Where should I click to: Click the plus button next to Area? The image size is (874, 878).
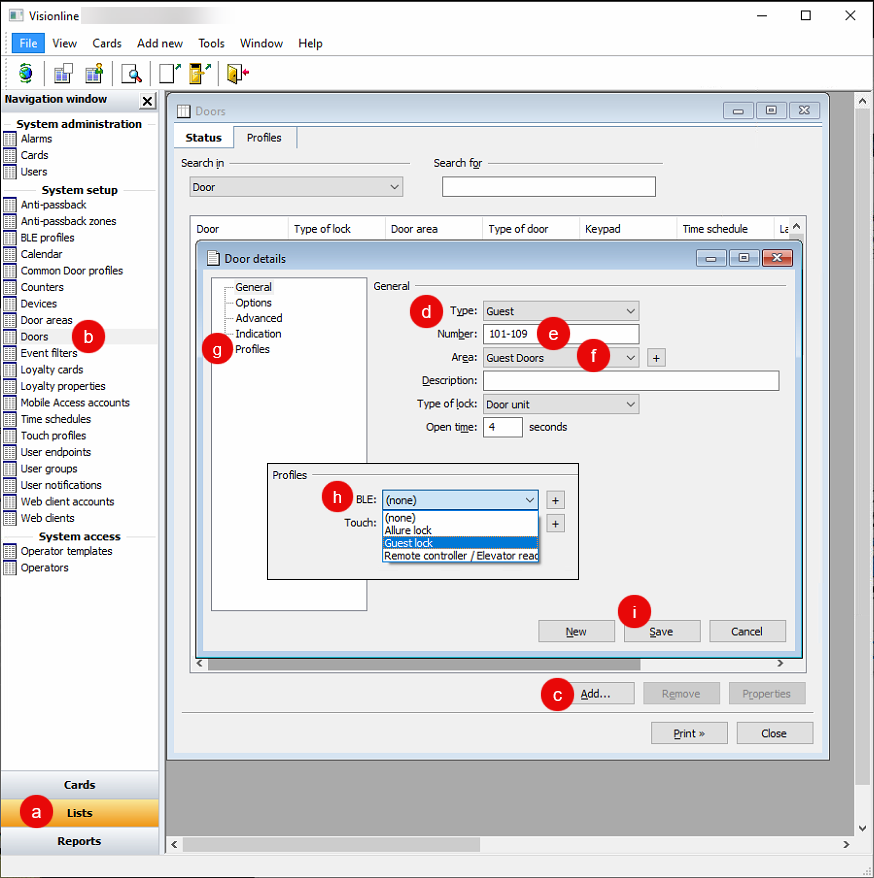click(x=656, y=358)
